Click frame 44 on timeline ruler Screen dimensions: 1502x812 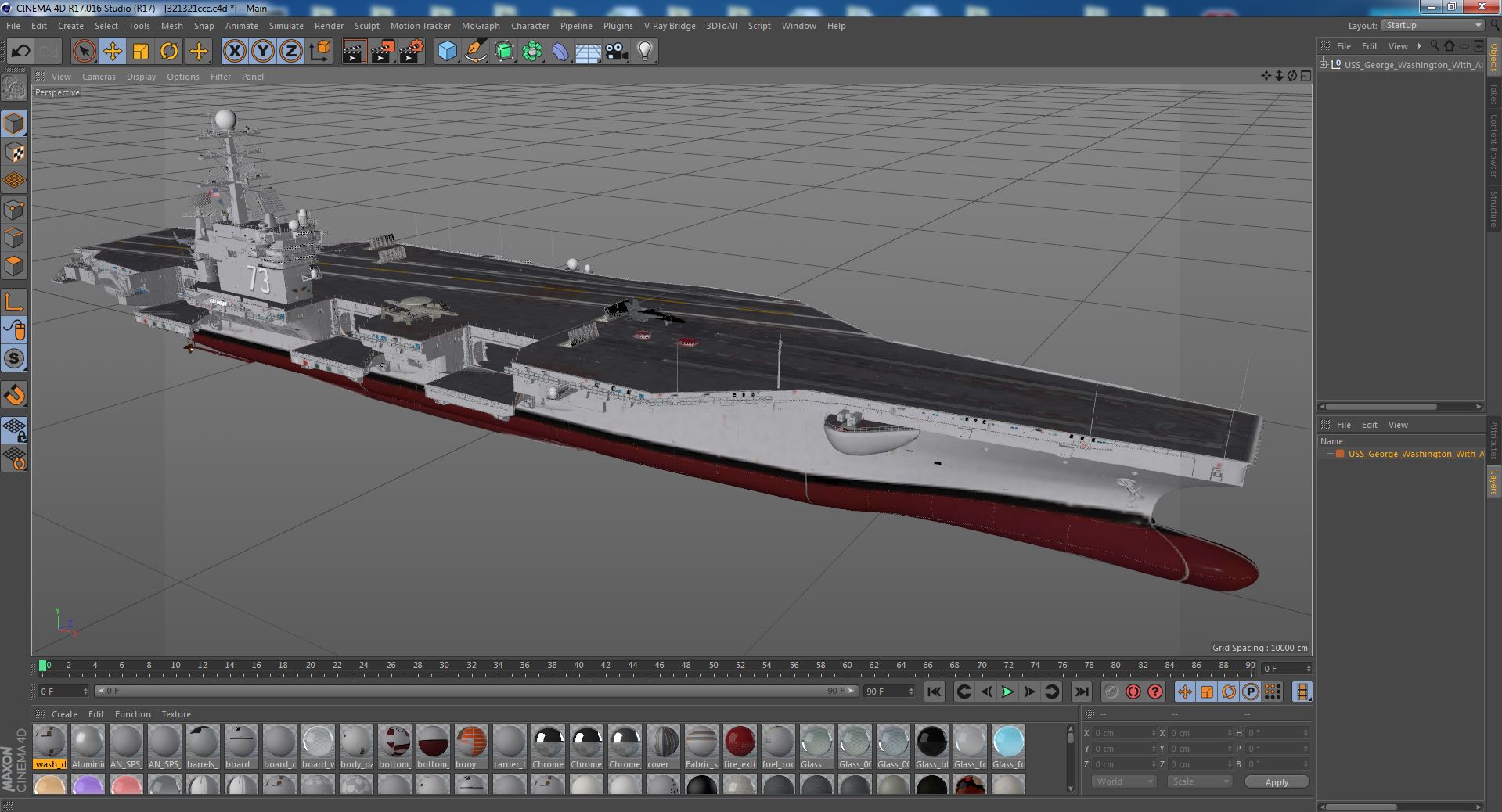click(x=632, y=666)
